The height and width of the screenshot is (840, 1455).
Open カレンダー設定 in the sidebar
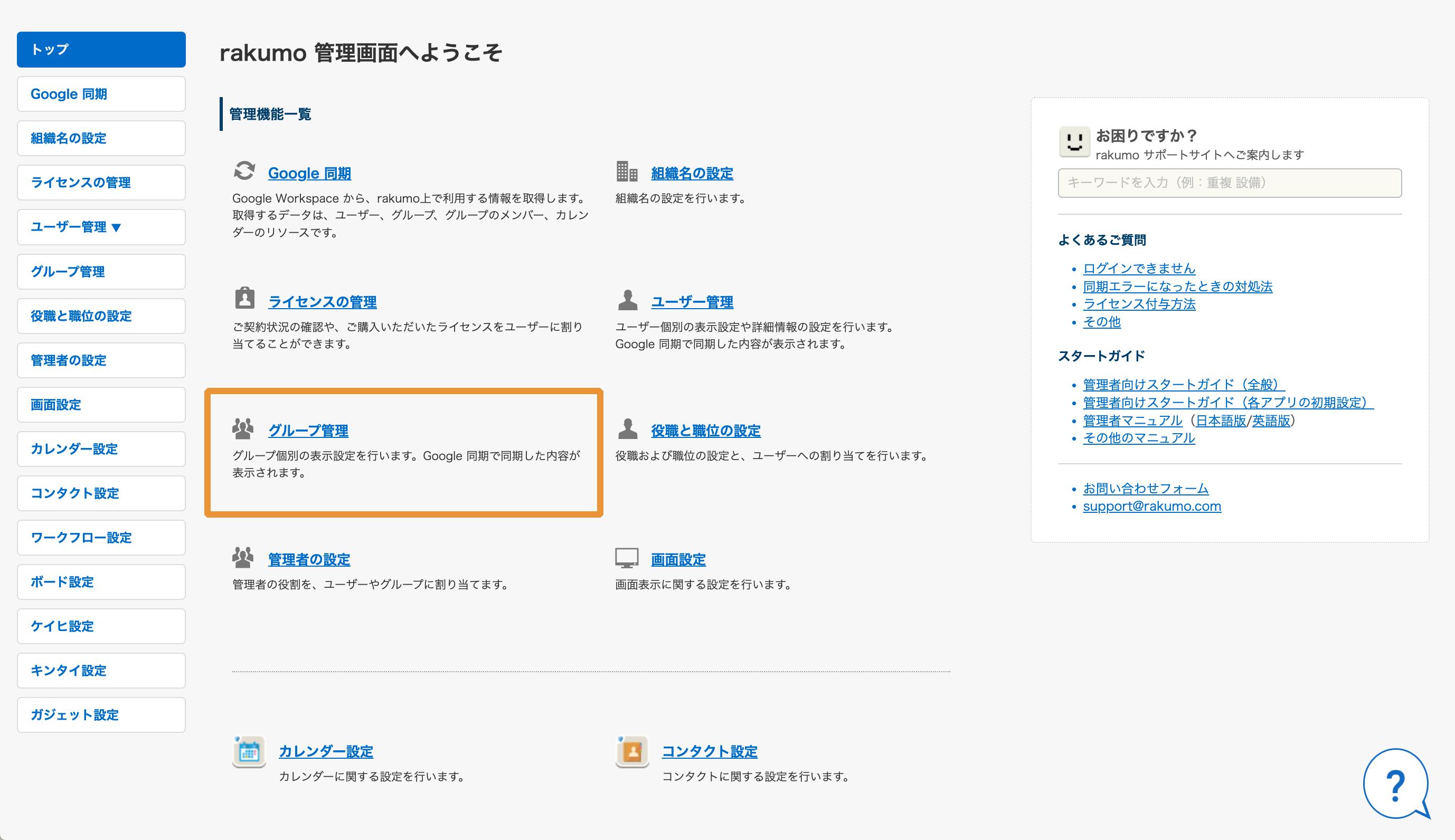point(101,449)
